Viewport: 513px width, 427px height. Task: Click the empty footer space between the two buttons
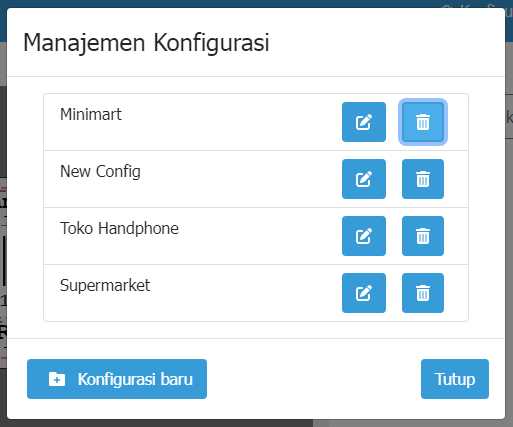(x=313, y=379)
